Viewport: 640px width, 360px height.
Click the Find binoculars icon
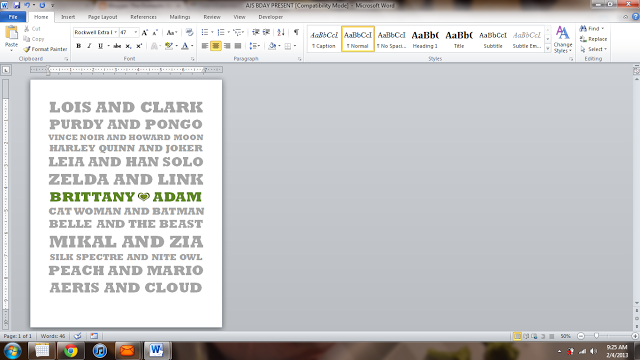583,29
